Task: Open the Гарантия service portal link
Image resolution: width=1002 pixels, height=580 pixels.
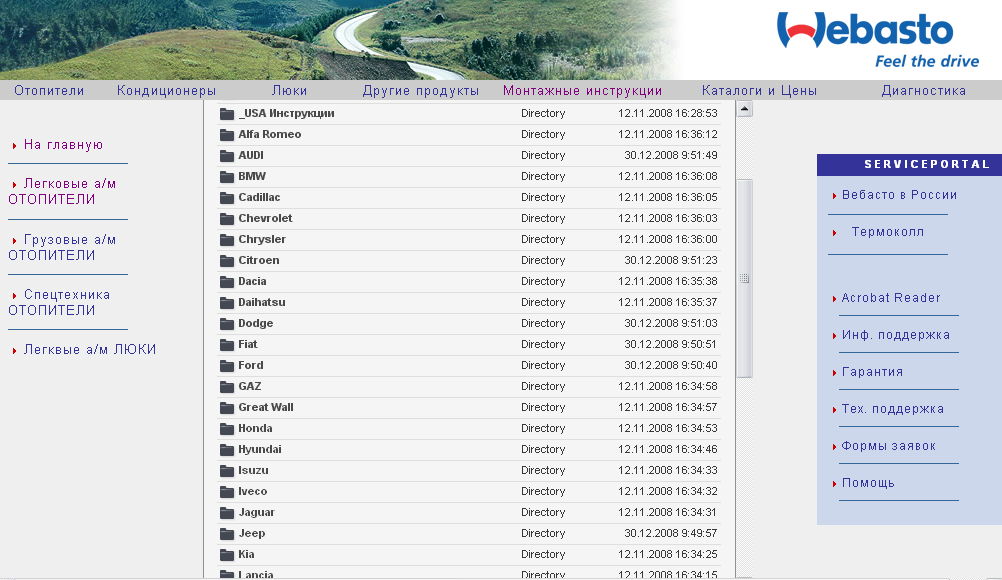Action: (x=872, y=372)
